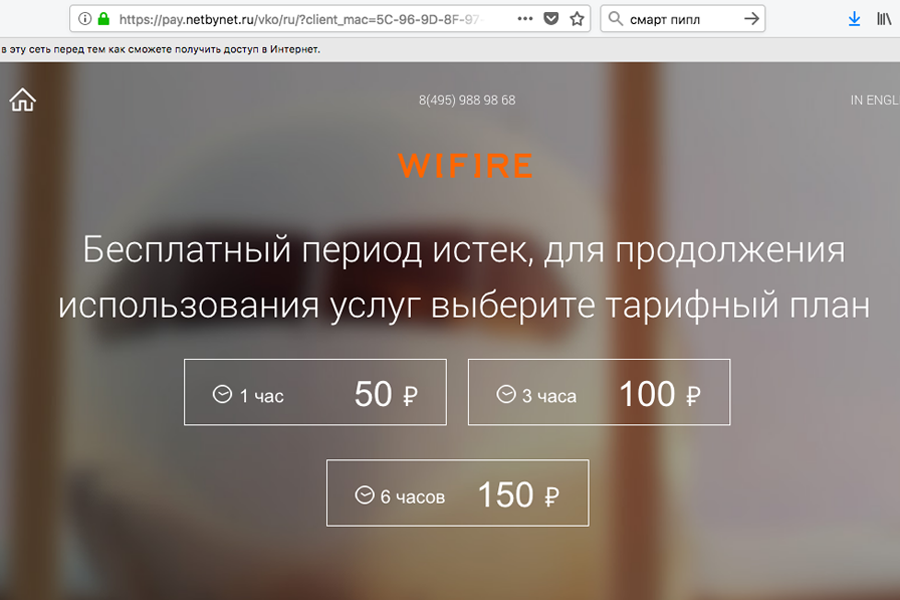This screenshot has height=600, width=900.
Task: Submit search with the arrow icon
Action: point(751,19)
